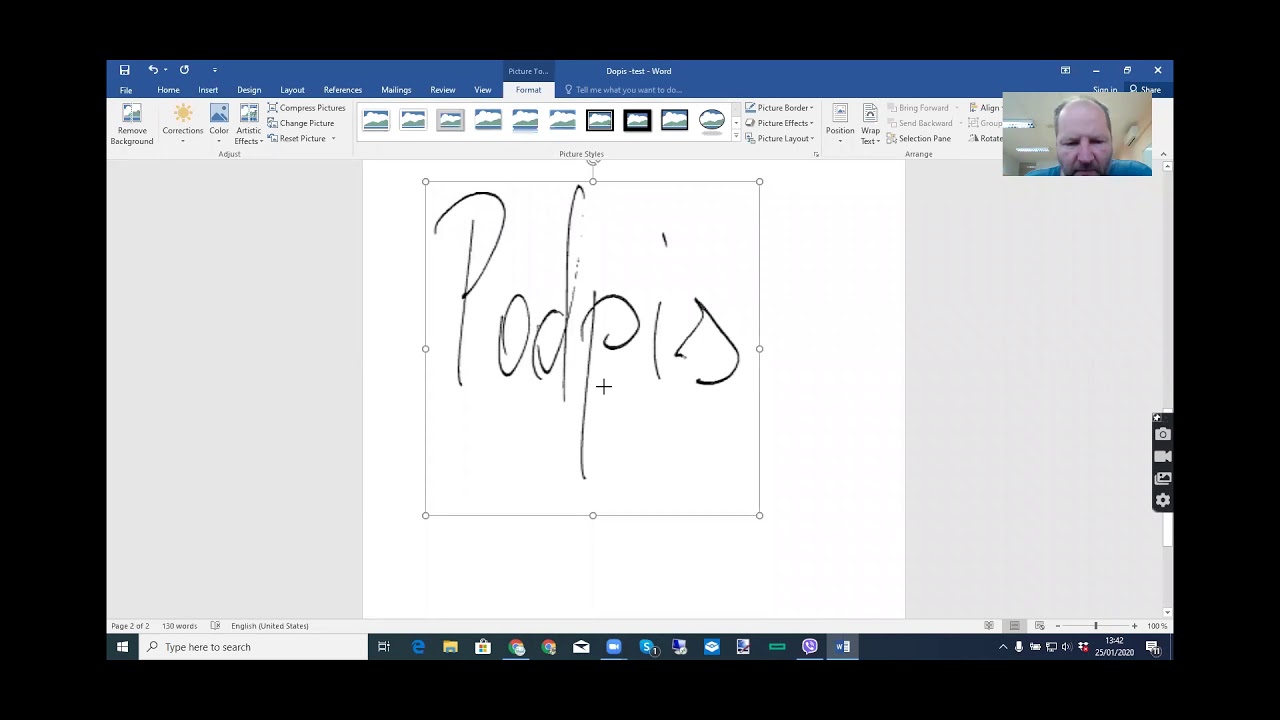1280x720 pixels.
Task: Click the zoom out minus button
Action: [1058, 626]
